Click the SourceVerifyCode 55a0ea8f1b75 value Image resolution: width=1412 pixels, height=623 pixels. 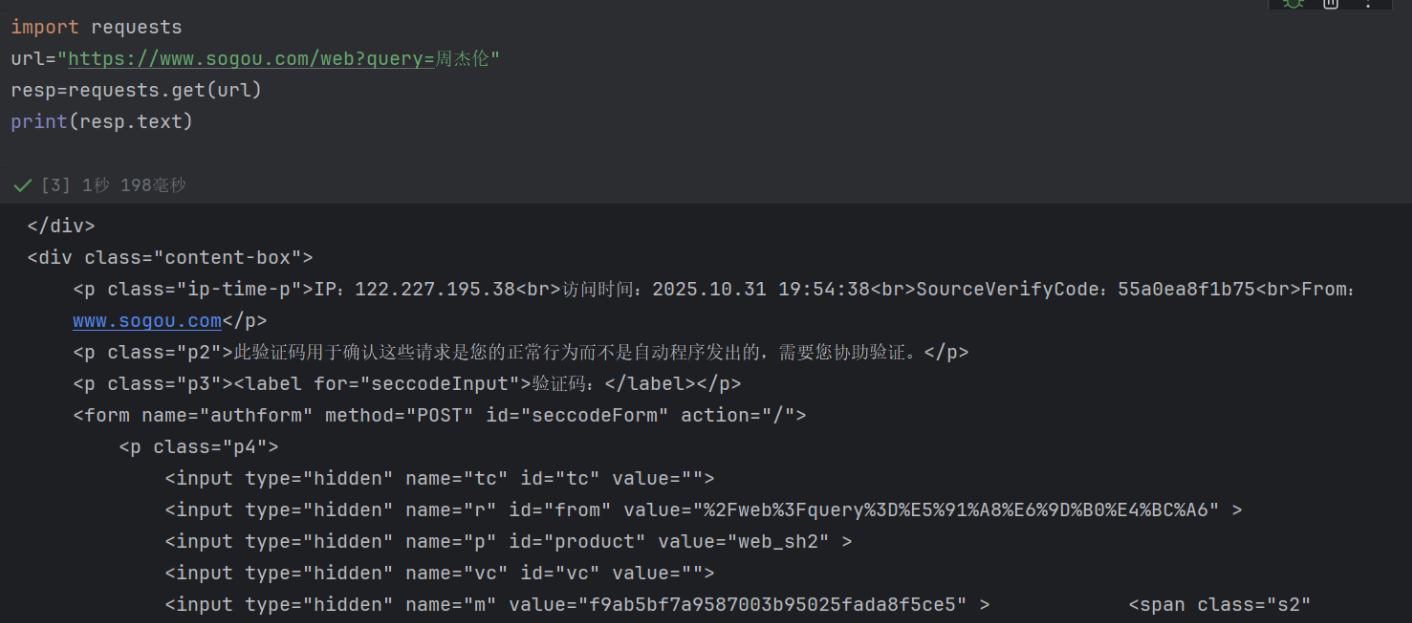coord(1186,290)
